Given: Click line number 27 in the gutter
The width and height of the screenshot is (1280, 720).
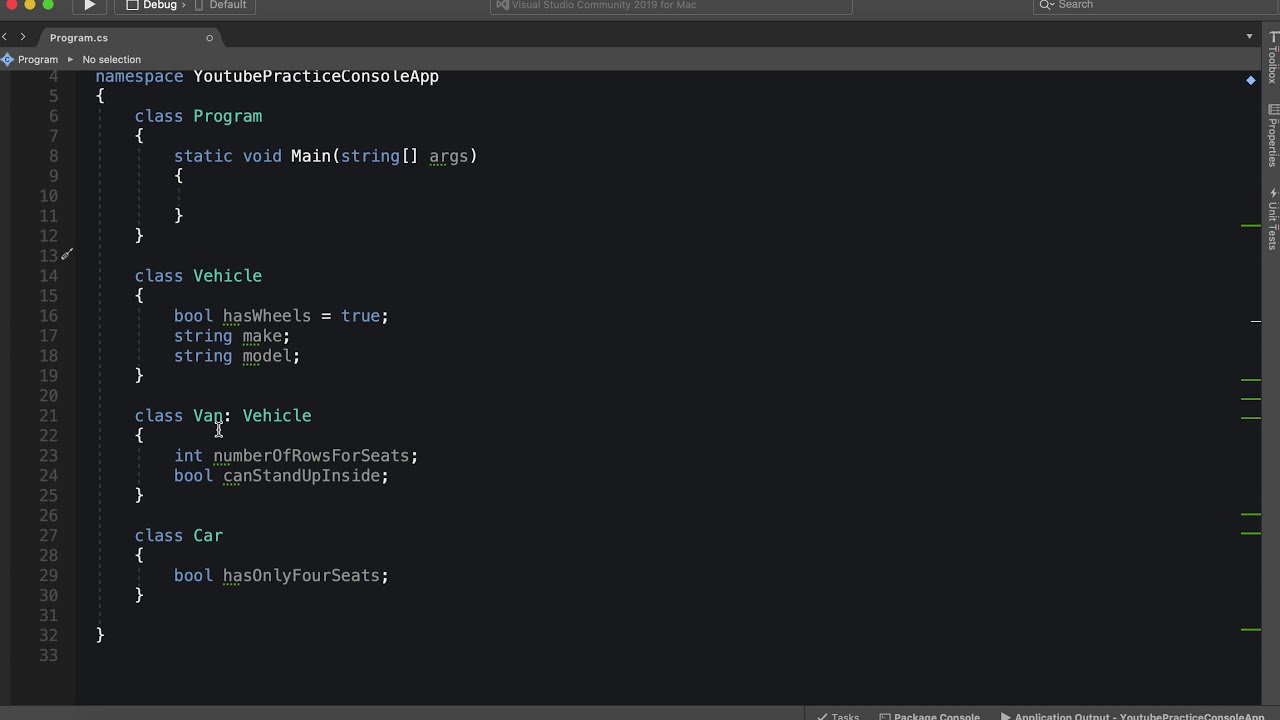Looking at the screenshot, I should [x=48, y=536].
